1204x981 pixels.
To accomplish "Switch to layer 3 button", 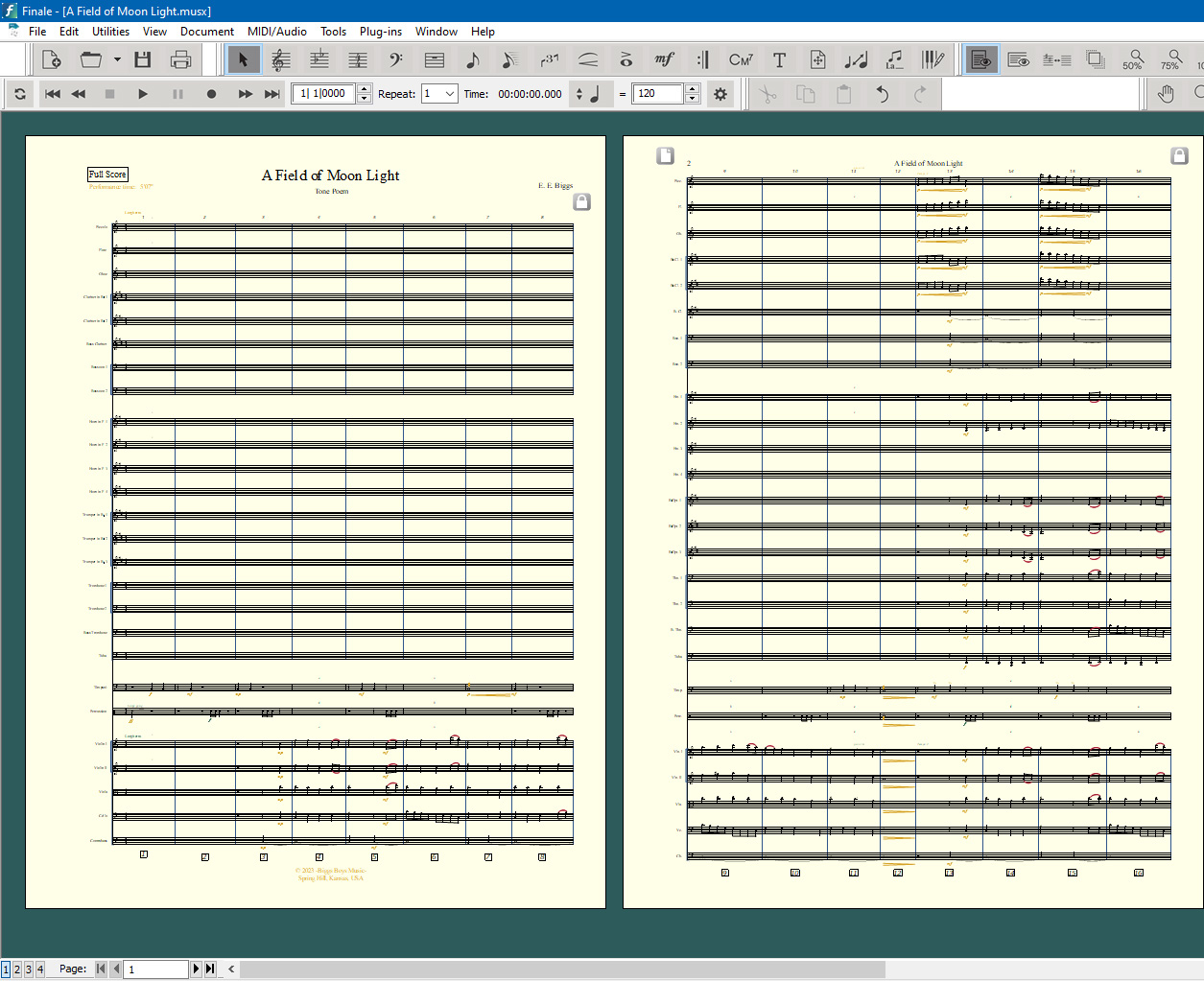I will (29, 969).
